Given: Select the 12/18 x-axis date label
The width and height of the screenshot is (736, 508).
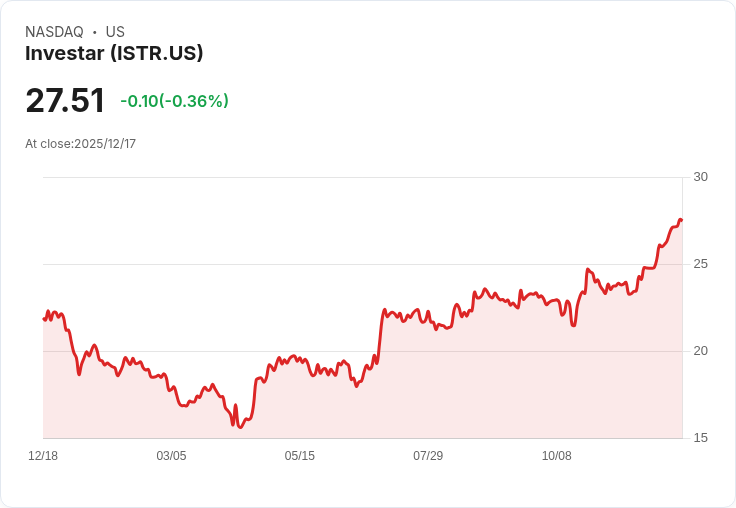Looking at the screenshot, I should (x=43, y=456).
